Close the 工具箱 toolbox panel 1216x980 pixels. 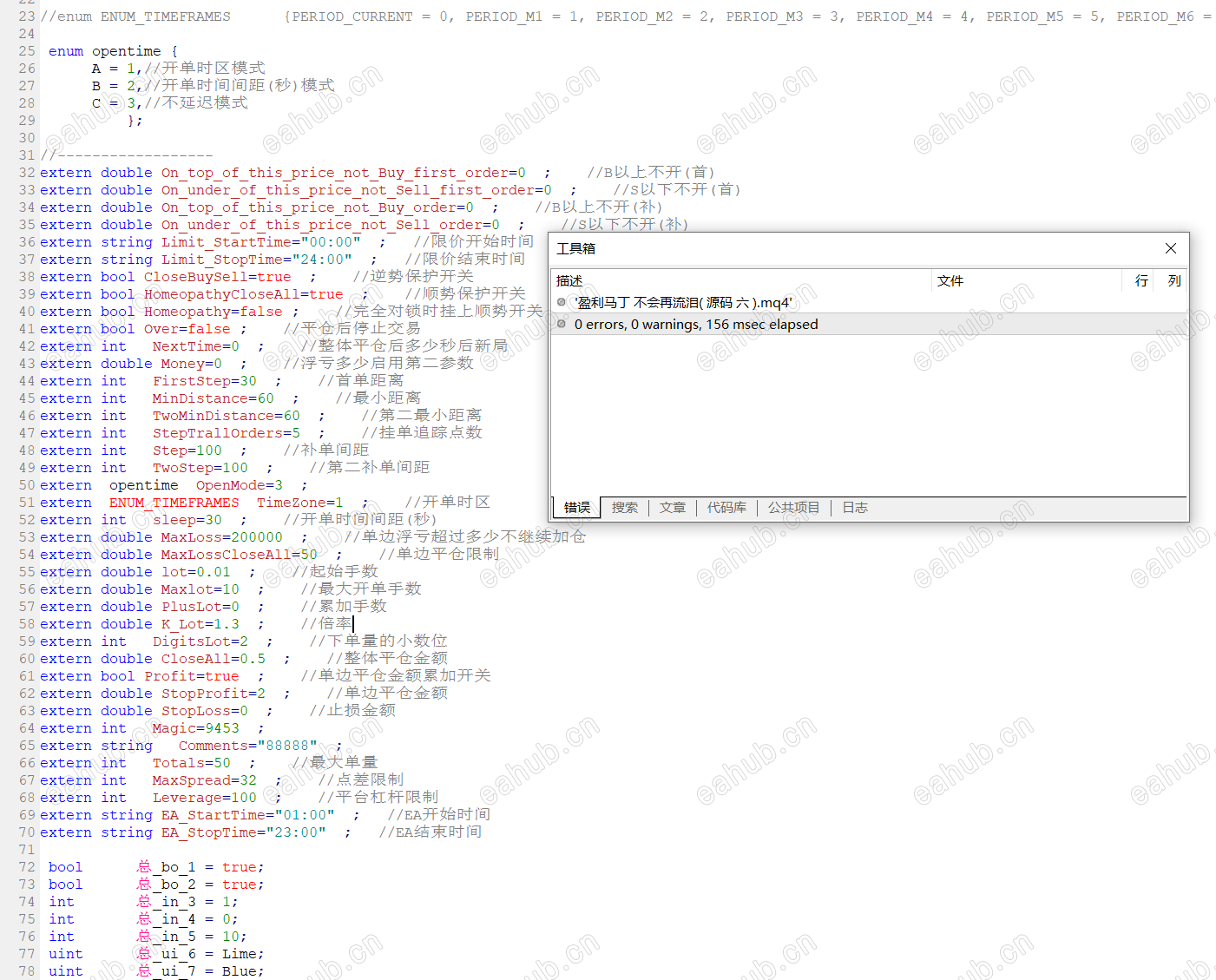pos(1170,248)
